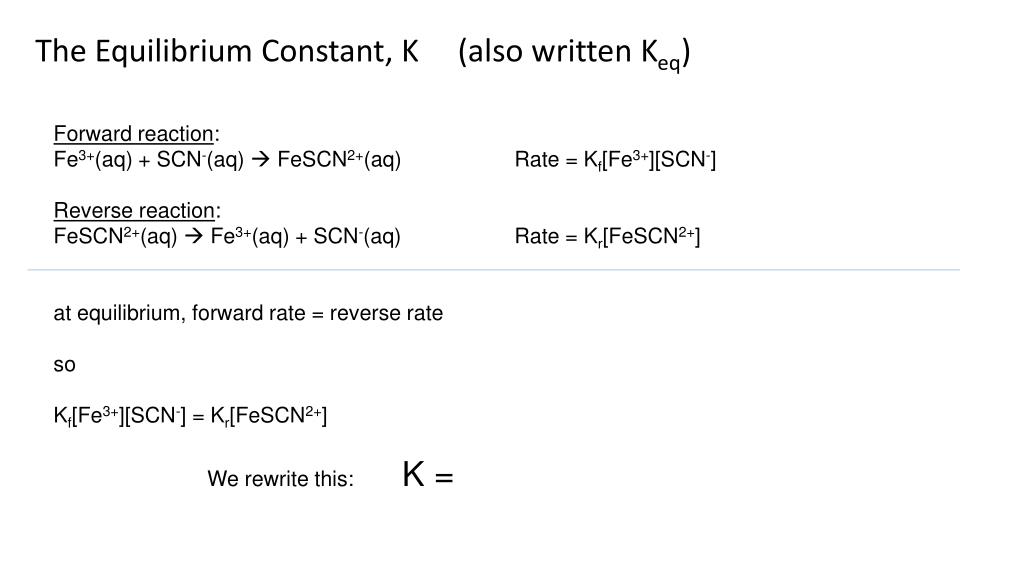This screenshot has width=1024, height=576.
Task: Click the slide title 'The Equilibrium Constant, K'
Action: point(227,51)
